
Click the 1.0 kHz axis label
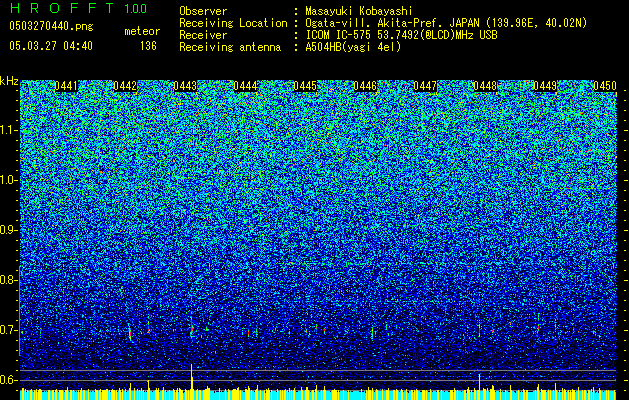(x=9, y=180)
